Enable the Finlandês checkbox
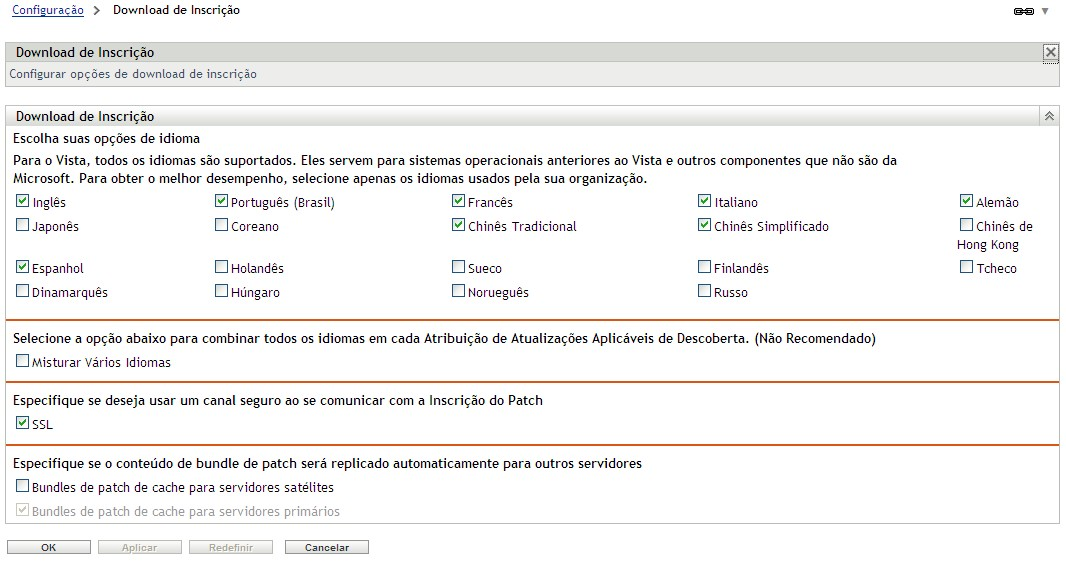 coord(704,267)
